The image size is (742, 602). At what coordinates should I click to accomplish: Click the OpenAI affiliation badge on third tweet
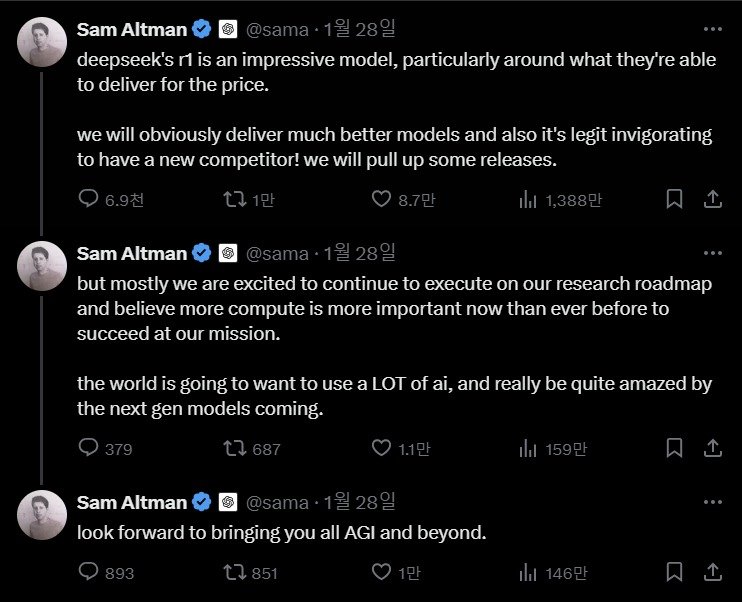click(228, 502)
